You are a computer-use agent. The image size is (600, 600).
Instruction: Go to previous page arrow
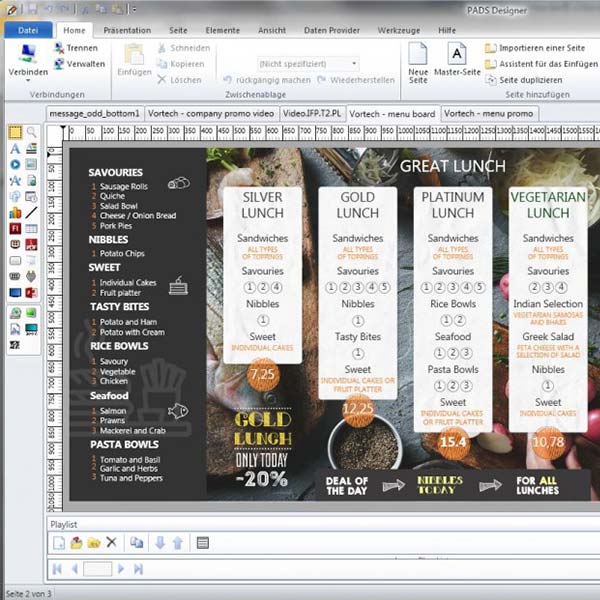tap(75, 569)
